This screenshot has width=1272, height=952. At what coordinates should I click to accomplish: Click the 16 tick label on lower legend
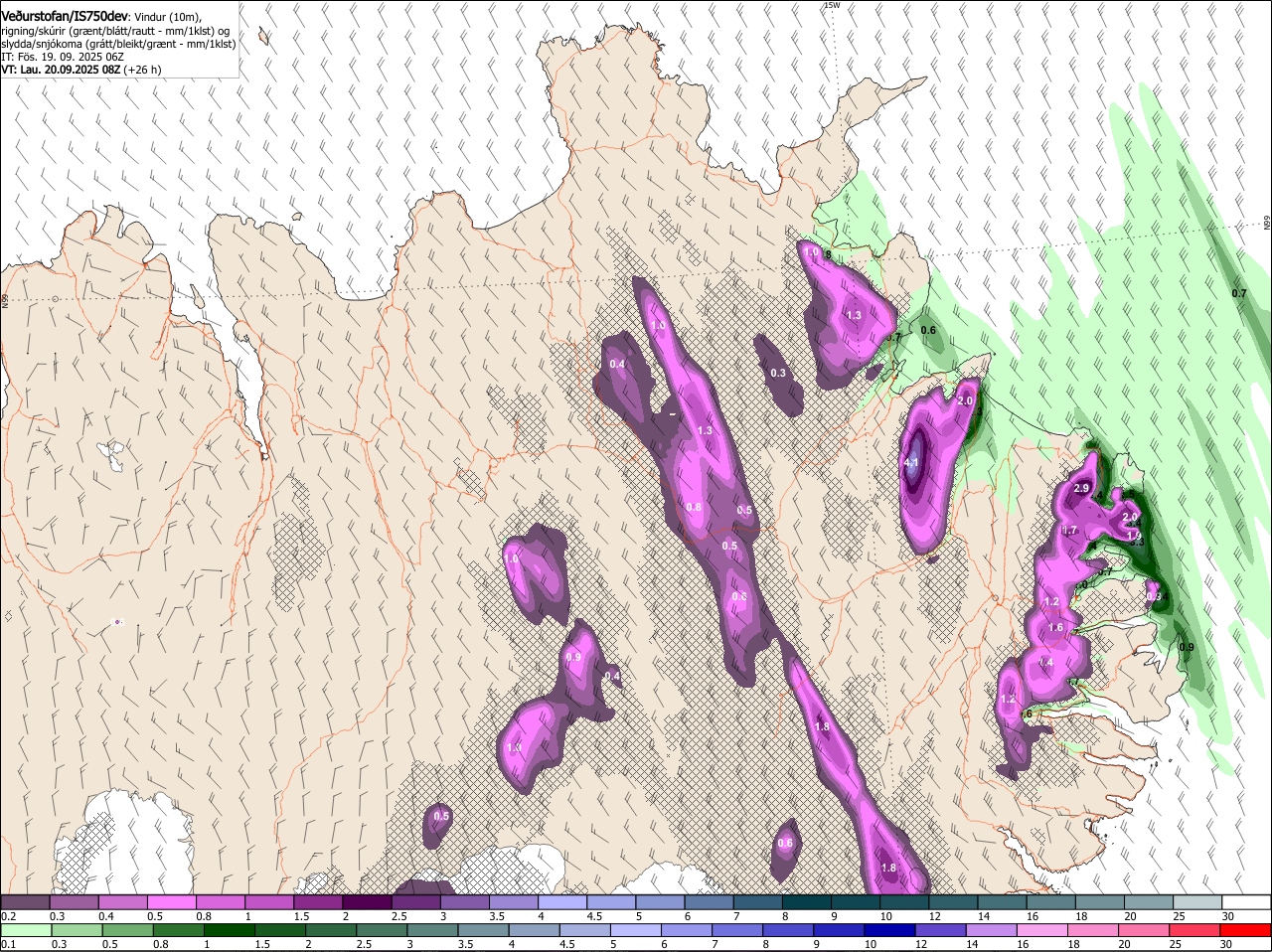1022,944
